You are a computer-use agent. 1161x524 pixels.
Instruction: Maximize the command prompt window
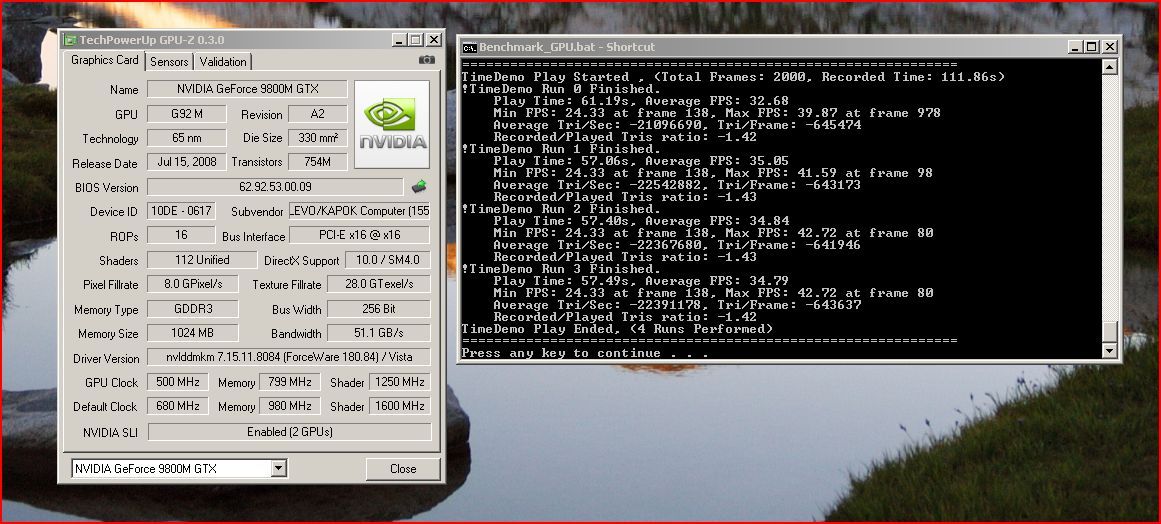tap(1091, 47)
